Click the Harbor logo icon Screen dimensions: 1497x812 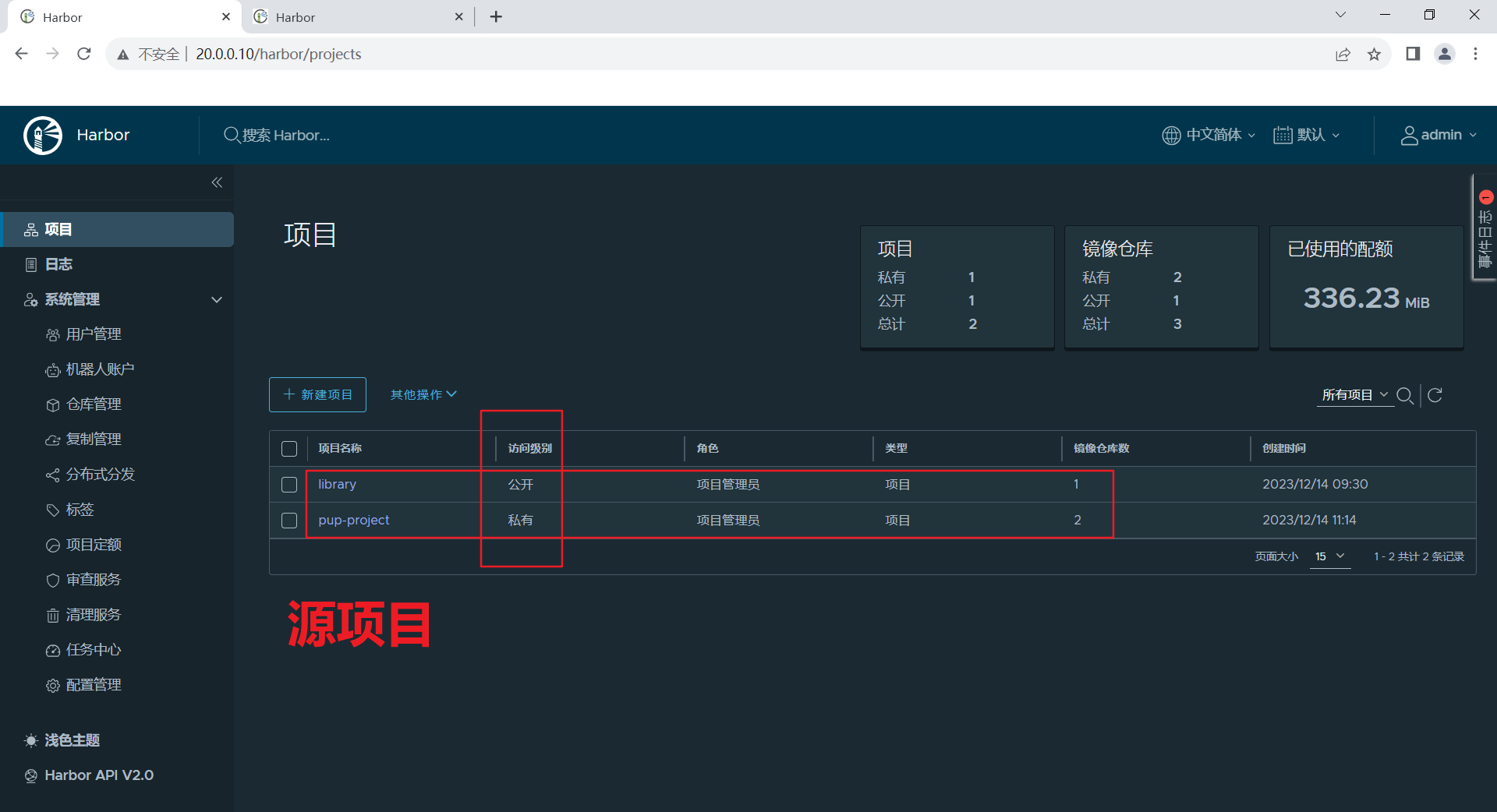(43, 136)
